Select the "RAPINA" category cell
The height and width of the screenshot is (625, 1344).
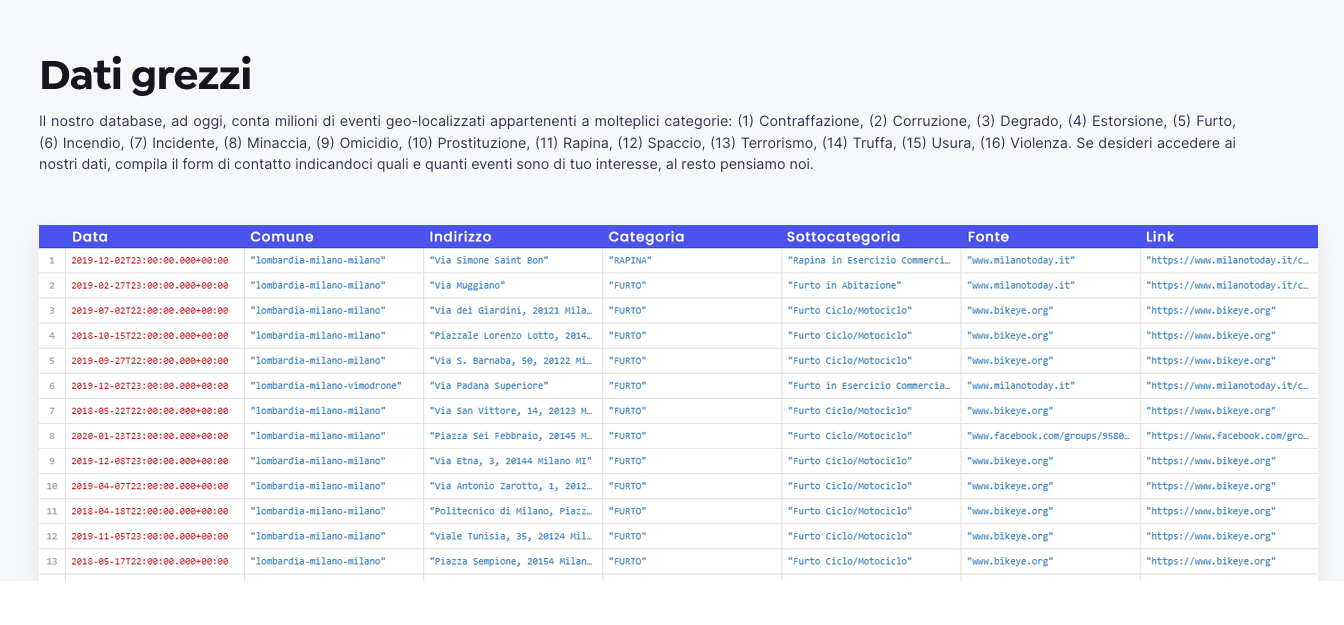pos(692,261)
